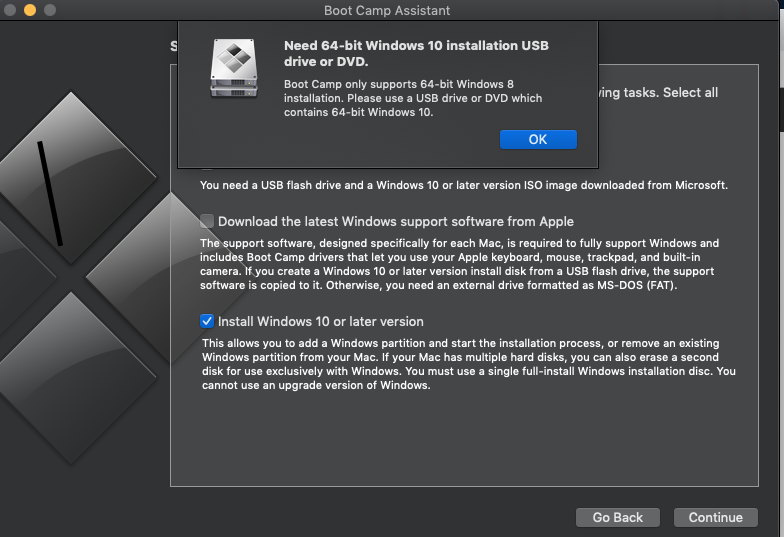Click the paragraph starting 'The support software, designed specifically'
Viewport: 784px width, 537px height.
[x=460, y=264]
